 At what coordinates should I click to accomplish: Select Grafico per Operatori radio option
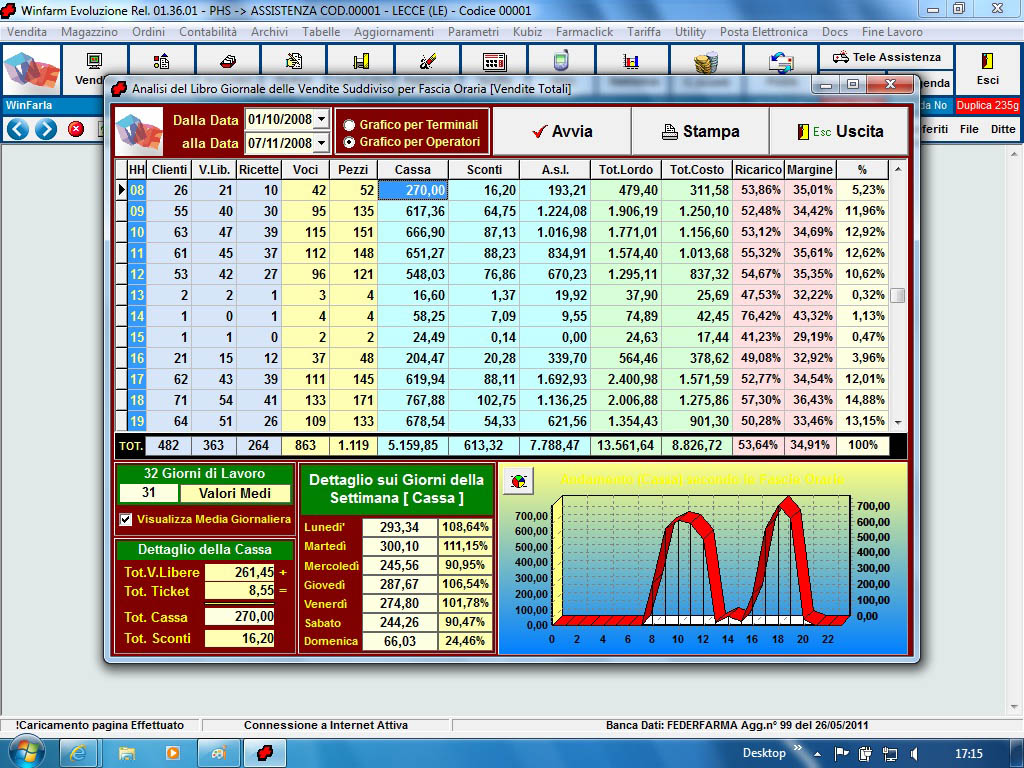(x=349, y=142)
